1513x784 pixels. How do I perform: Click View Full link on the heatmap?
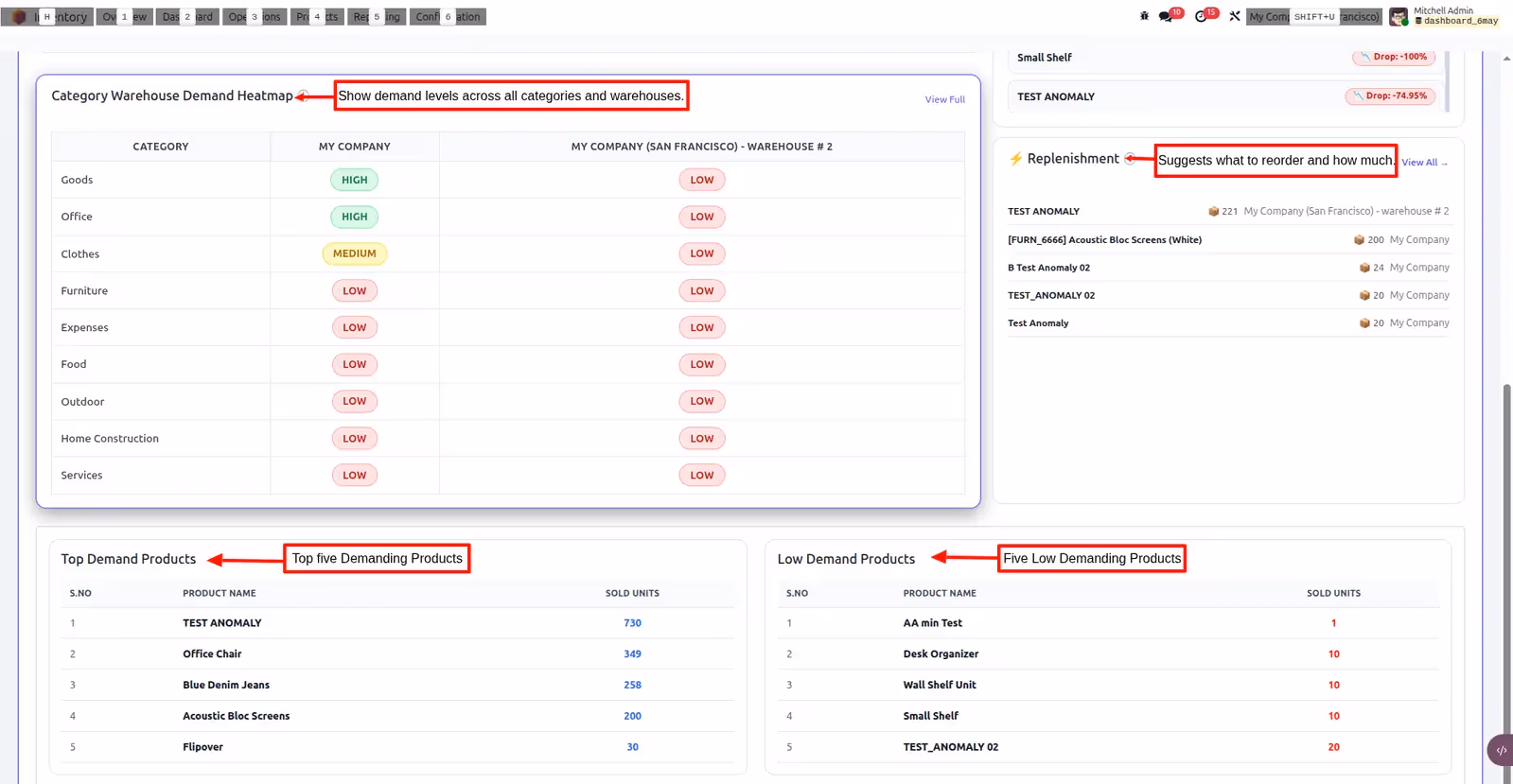[944, 99]
